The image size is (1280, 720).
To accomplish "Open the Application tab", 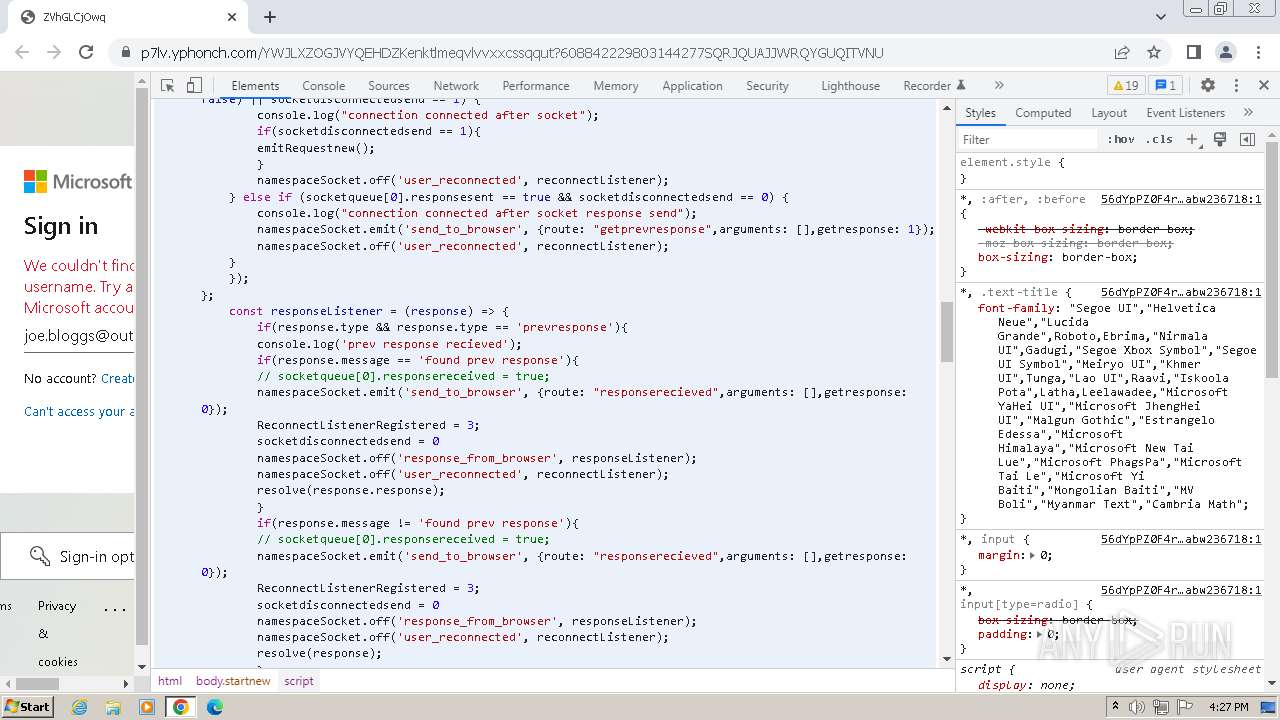I will click(692, 86).
